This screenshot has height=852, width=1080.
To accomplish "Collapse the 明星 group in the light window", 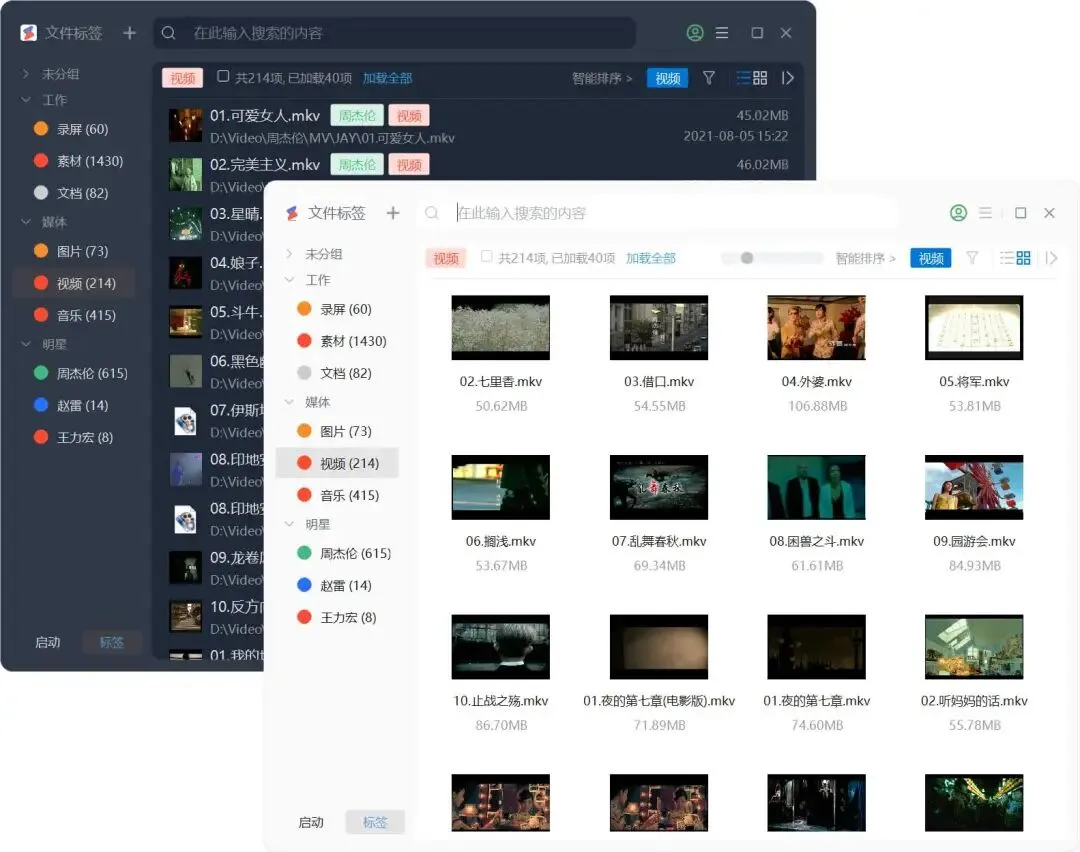I will 289,524.
